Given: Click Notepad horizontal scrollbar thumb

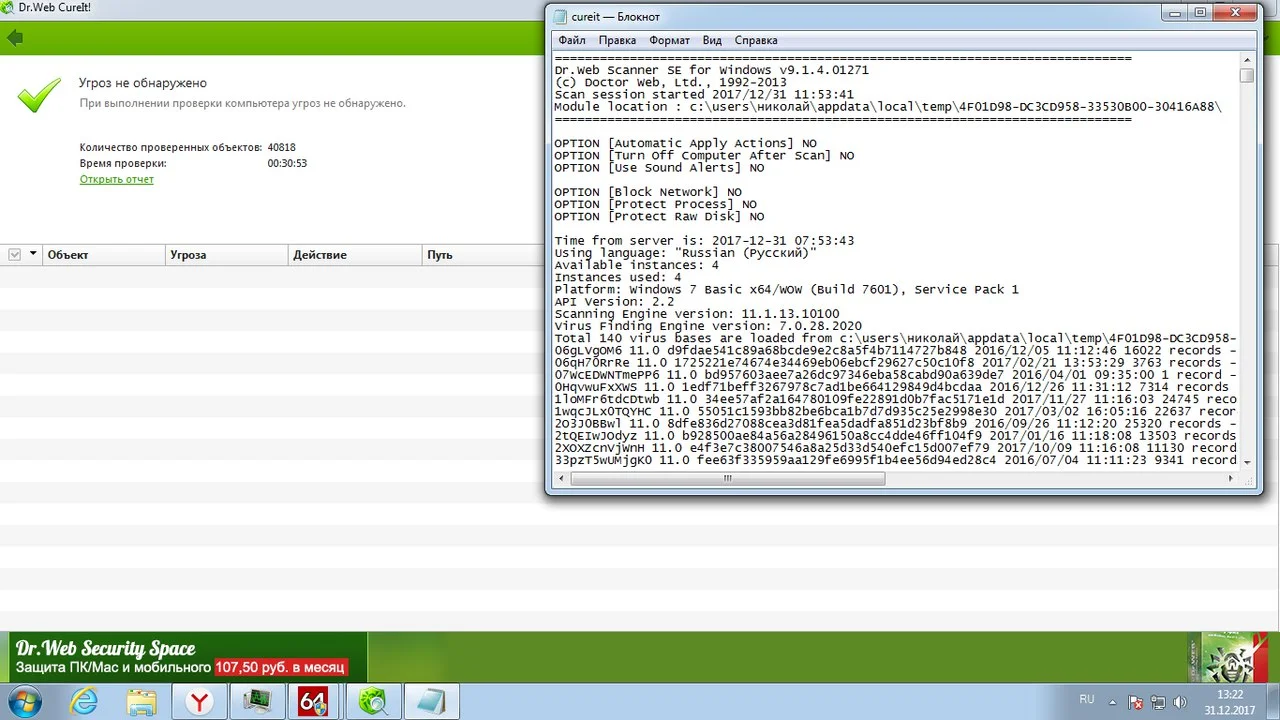Looking at the screenshot, I should (x=728, y=479).
